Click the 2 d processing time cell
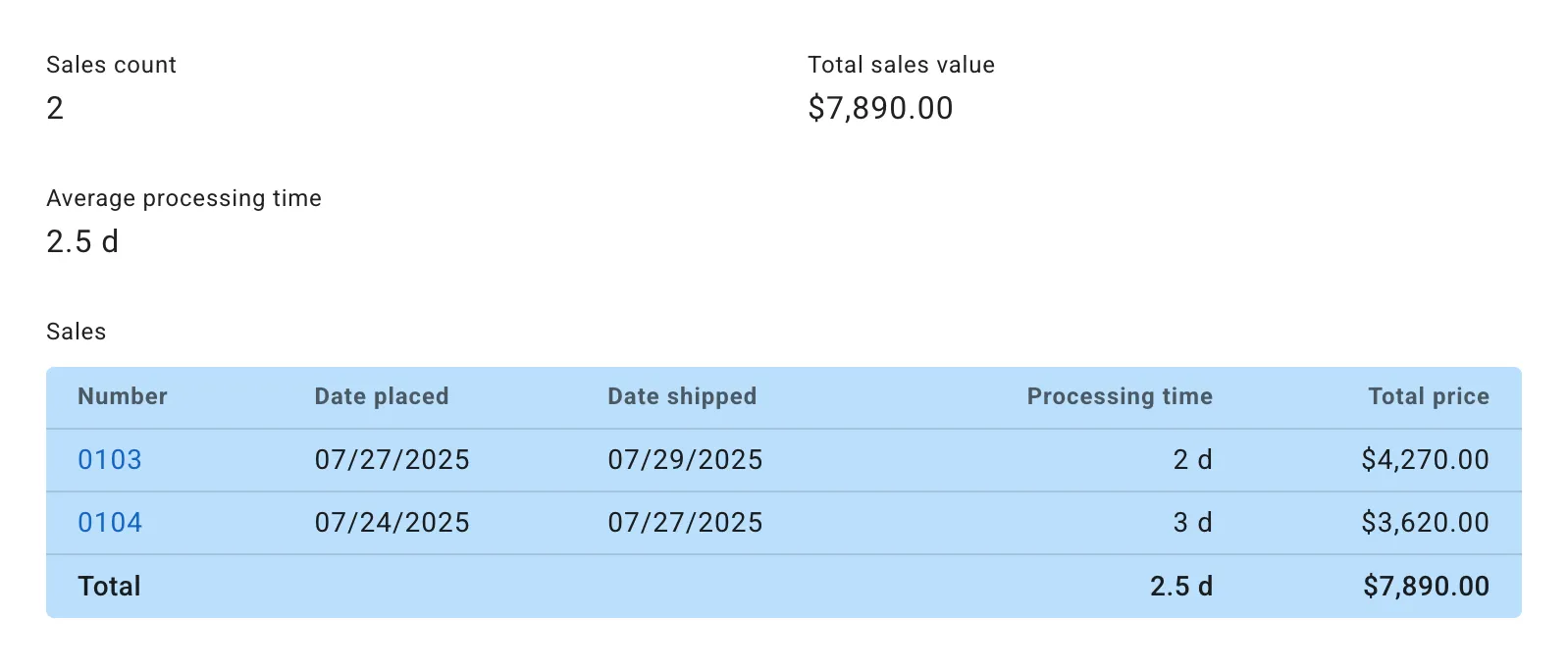Screen dimensions: 1568x671 click(1192, 459)
